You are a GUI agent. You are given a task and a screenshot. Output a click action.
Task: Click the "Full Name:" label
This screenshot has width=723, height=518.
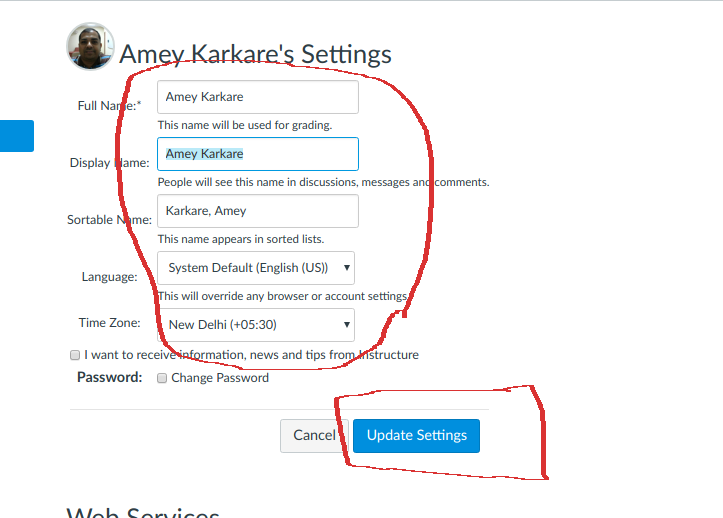(109, 106)
